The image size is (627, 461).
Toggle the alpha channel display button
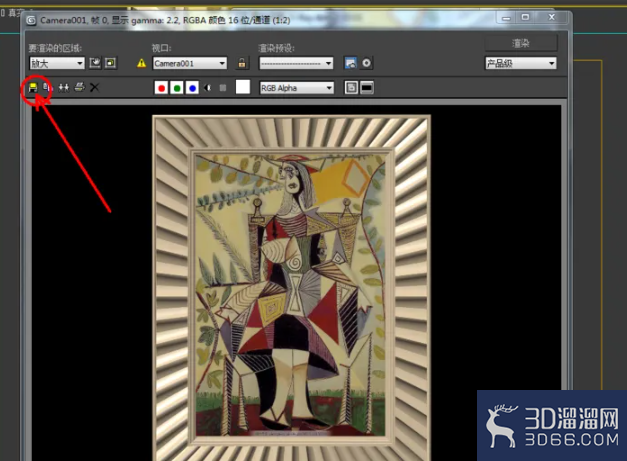point(208,88)
